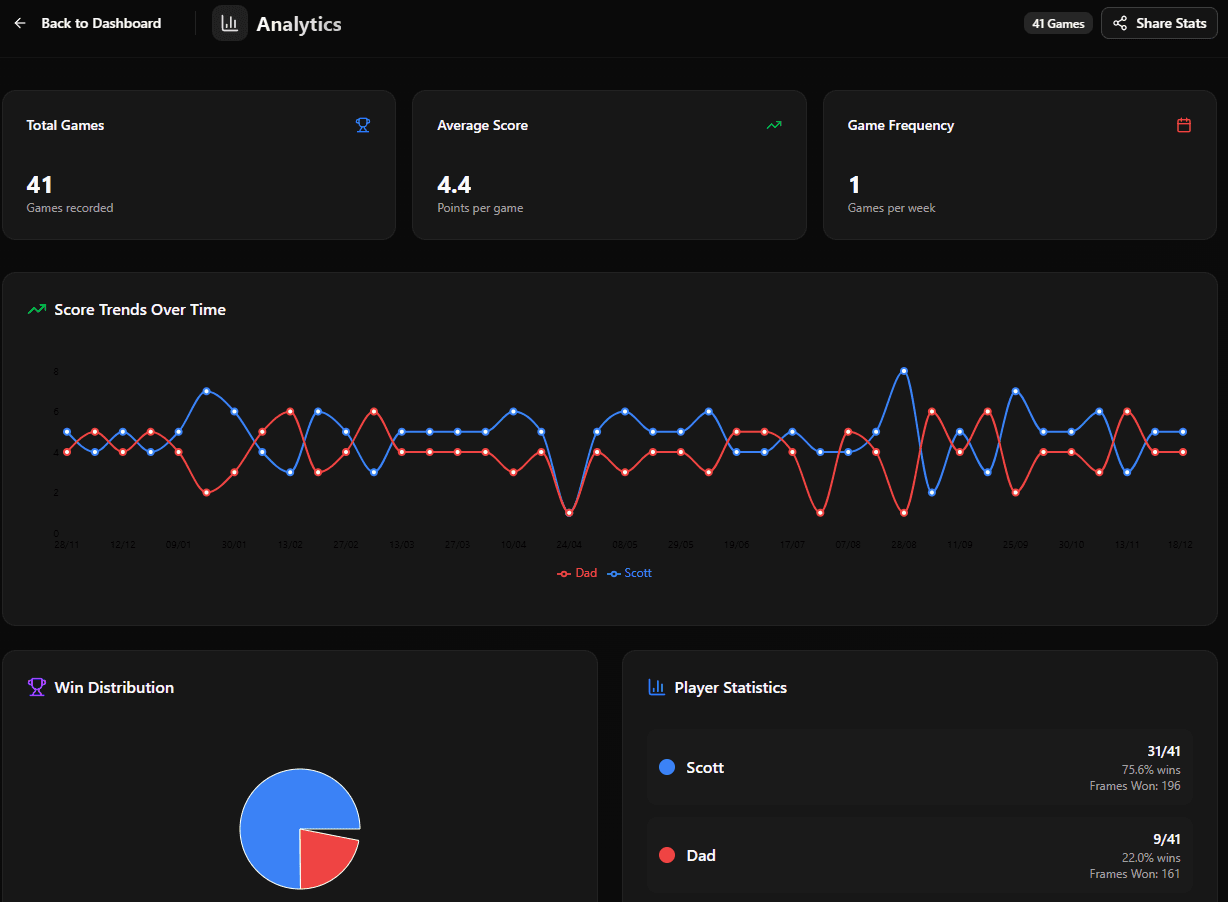Toggle the Scott series in chart legend

pos(631,573)
